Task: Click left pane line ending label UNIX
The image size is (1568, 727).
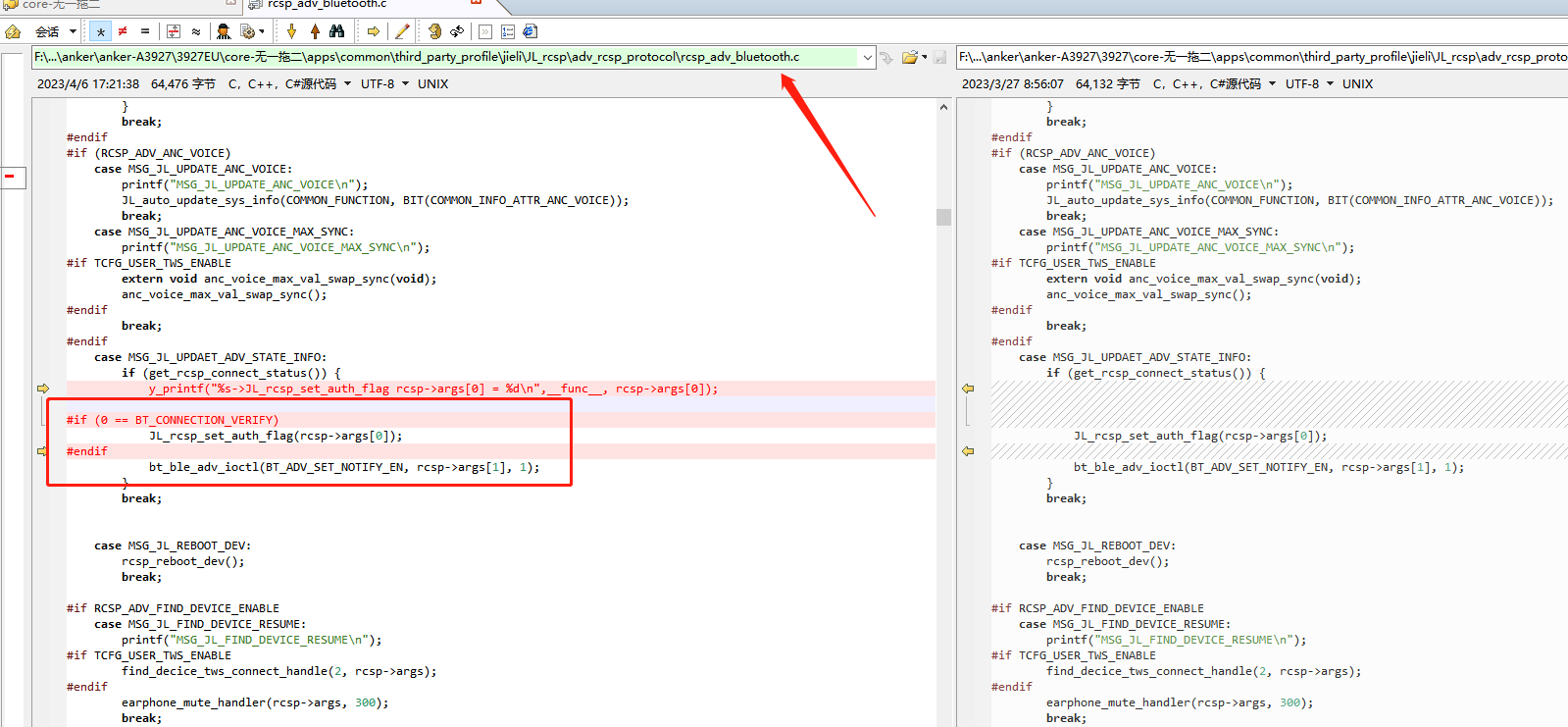Action: coord(432,84)
